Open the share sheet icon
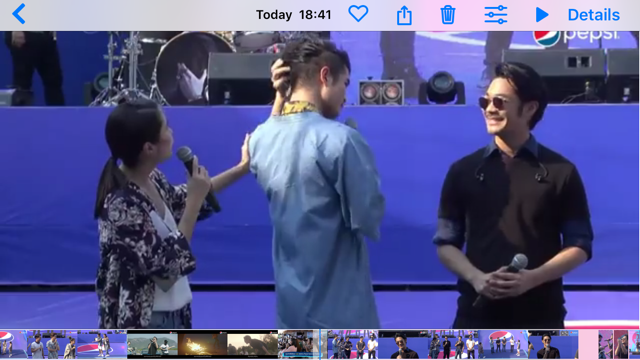This screenshot has width=640, height=360. (404, 15)
